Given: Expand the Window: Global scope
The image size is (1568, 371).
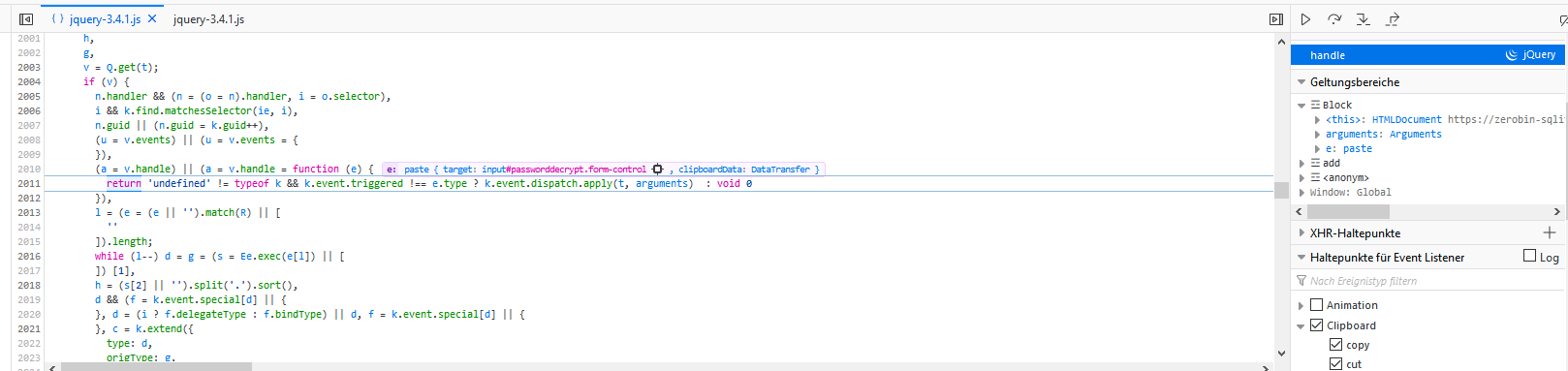Looking at the screenshot, I should click(x=1301, y=193).
